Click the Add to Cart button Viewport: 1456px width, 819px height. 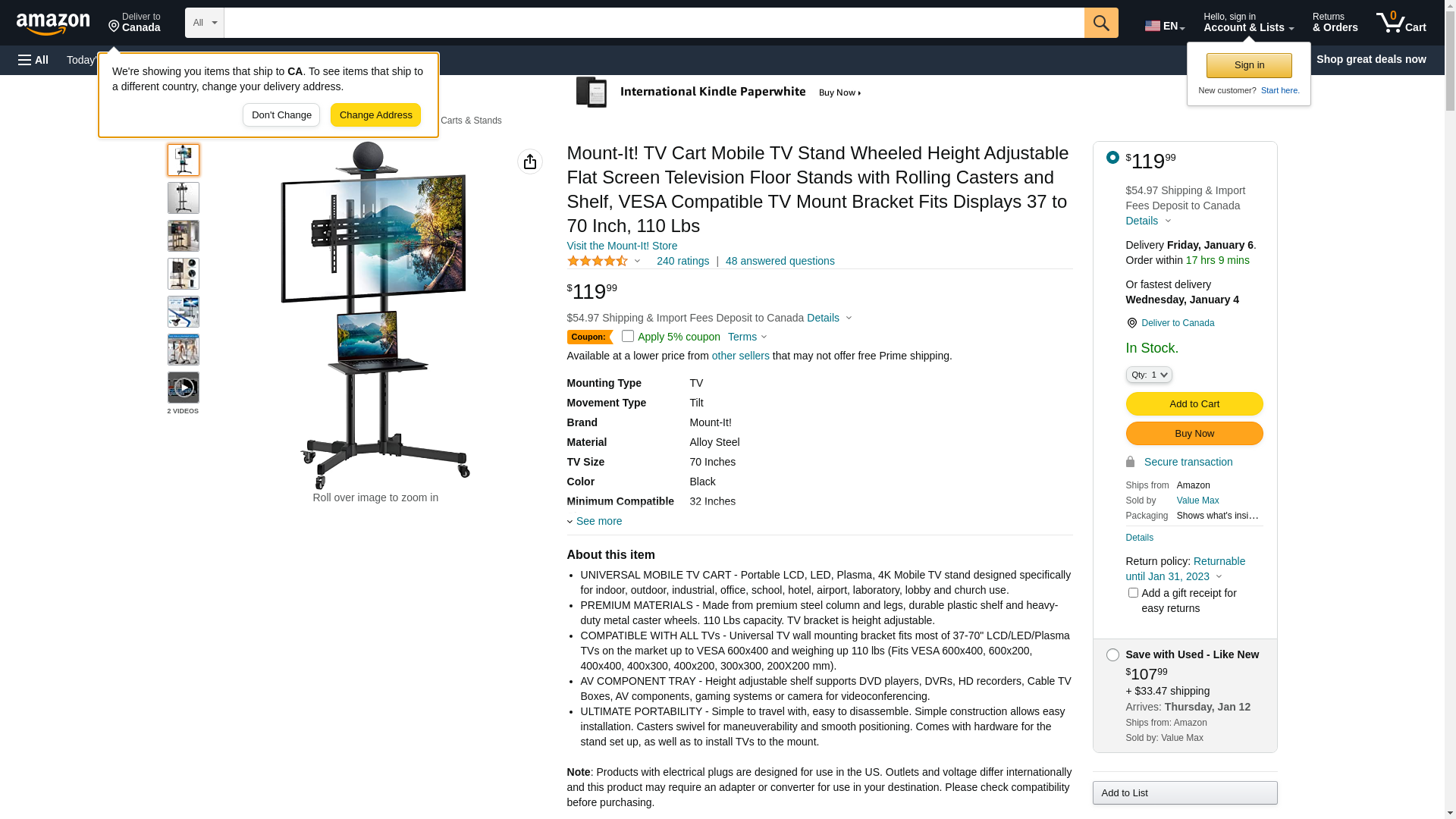tap(1194, 403)
